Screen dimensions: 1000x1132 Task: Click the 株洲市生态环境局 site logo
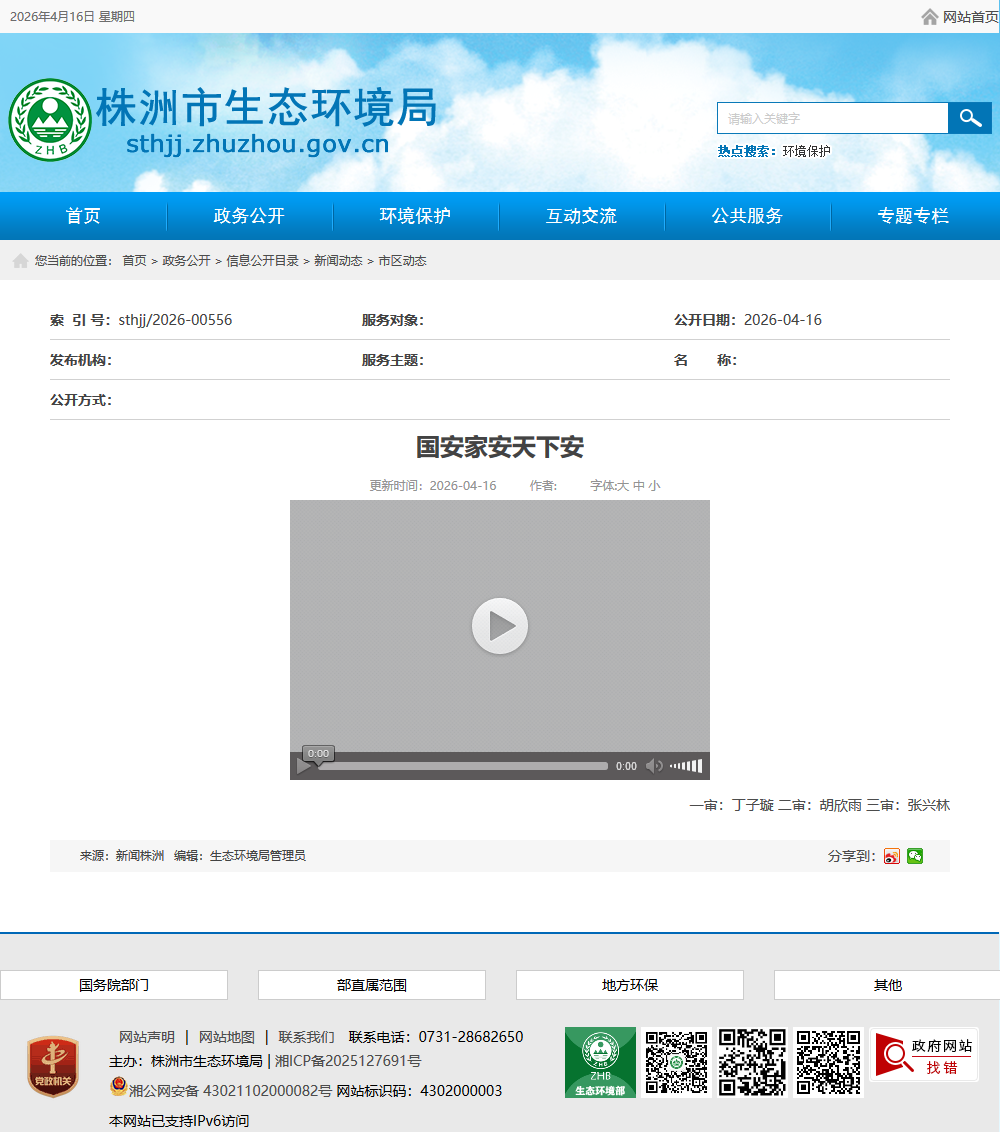point(50,120)
